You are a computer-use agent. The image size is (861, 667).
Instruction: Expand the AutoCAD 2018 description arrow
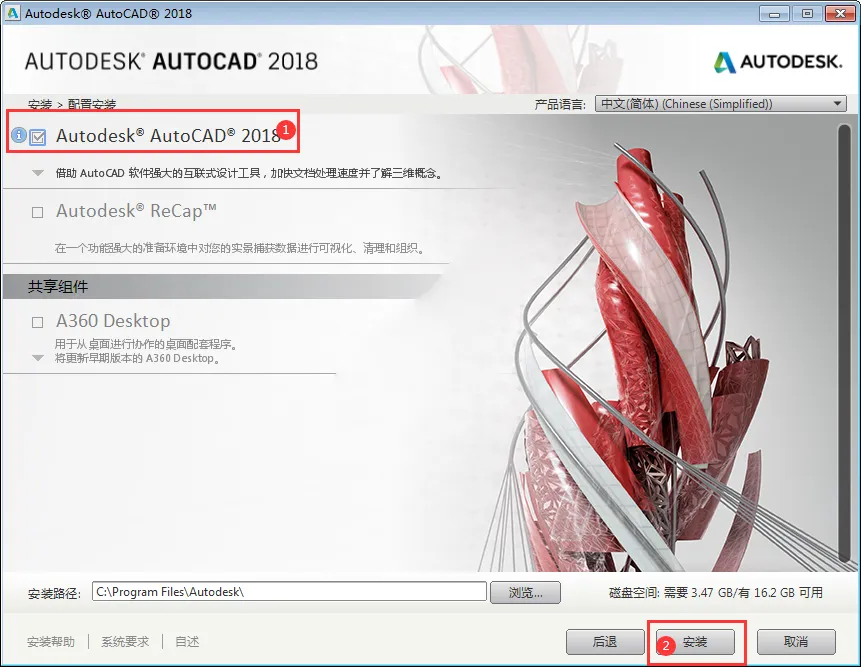38,173
